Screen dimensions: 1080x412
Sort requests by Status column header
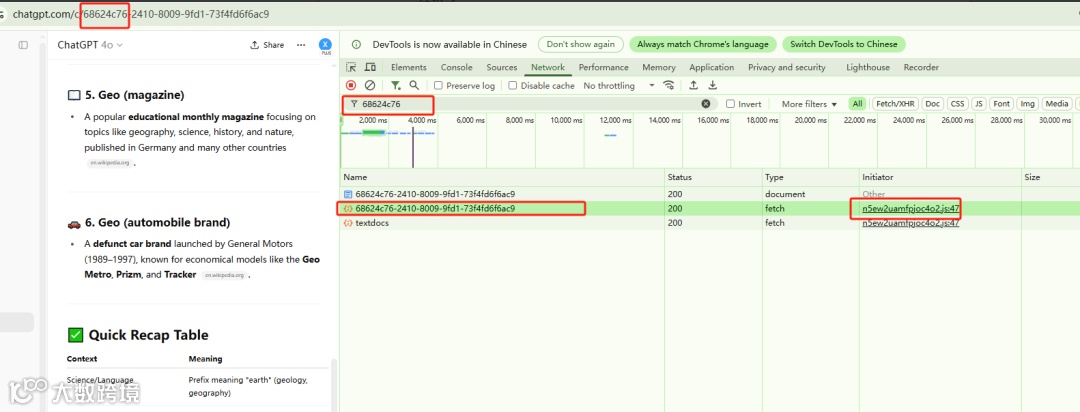coord(714,177)
